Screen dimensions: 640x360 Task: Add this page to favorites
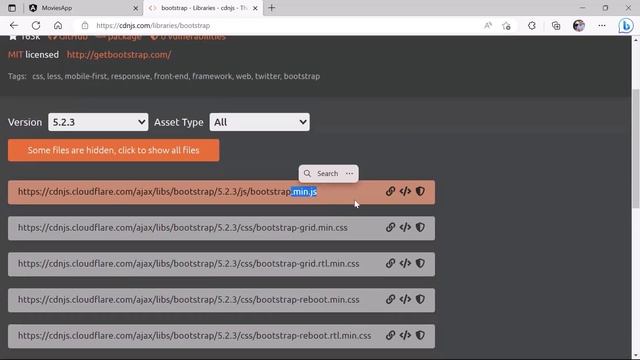point(507,26)
